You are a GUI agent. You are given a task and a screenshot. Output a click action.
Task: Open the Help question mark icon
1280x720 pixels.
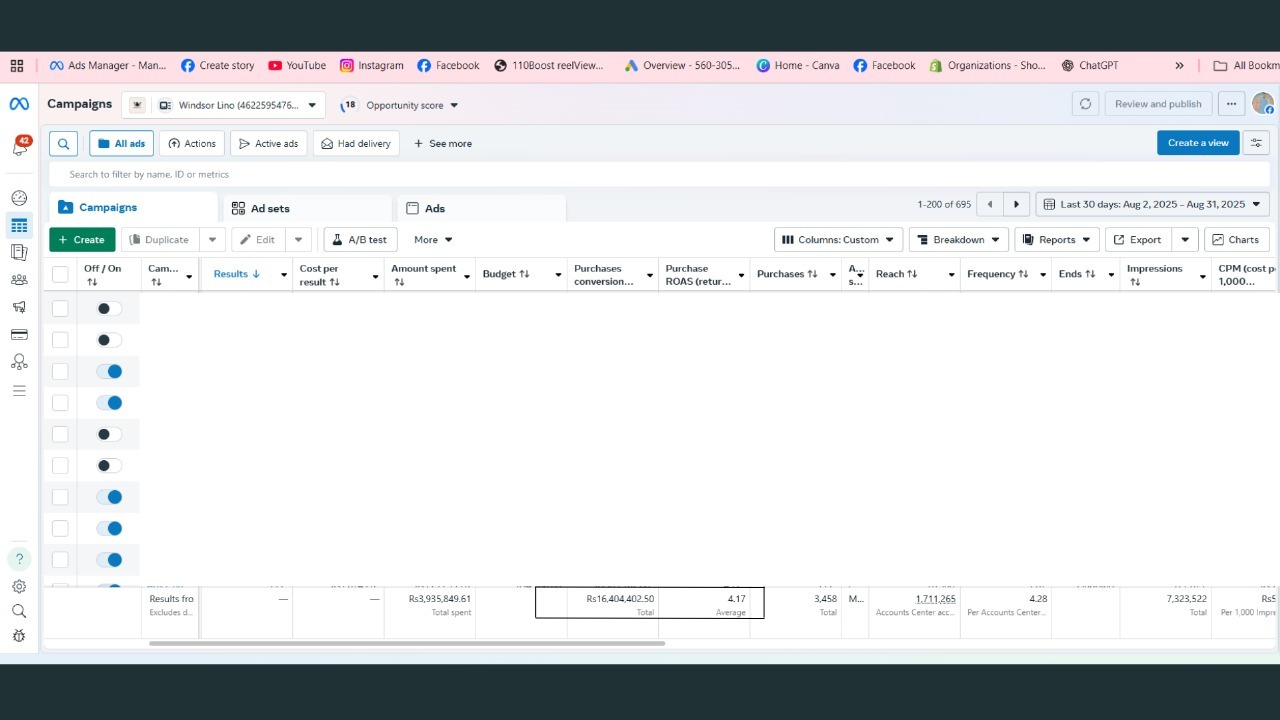[19, 559]
